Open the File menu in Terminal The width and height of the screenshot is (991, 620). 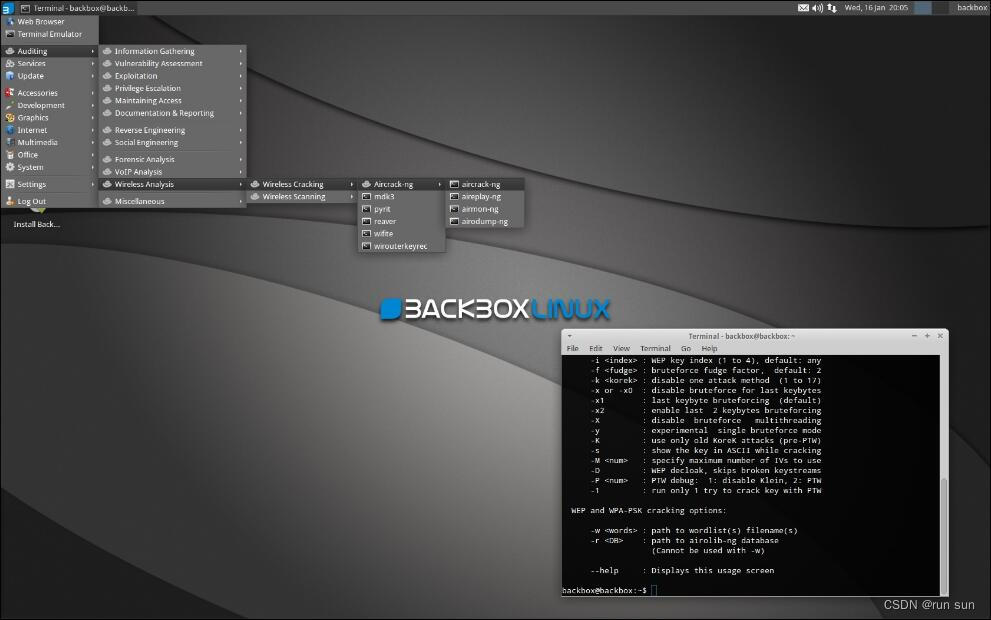tap(573, 348)
